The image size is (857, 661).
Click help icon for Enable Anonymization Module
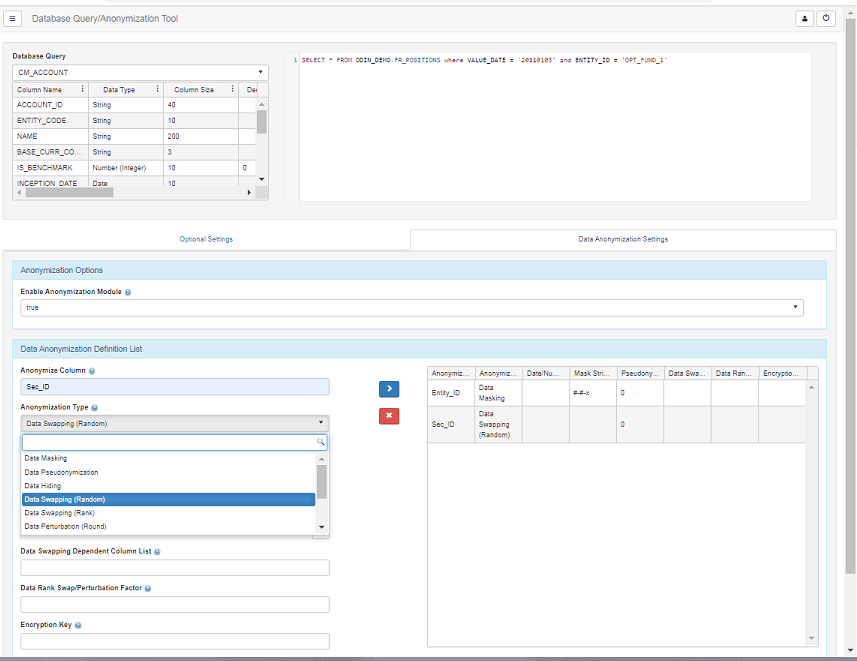pyautogui.click(x=128, y=293)
